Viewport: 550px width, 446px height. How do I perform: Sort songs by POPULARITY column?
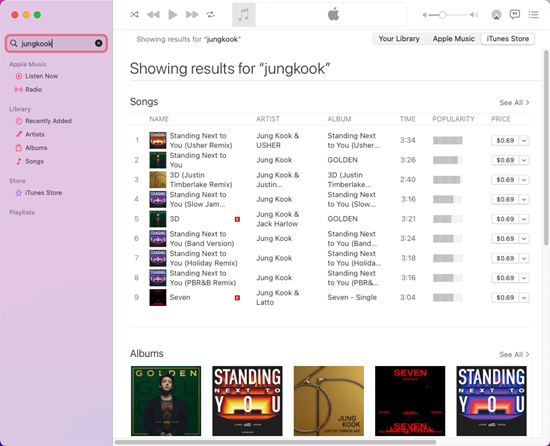click(x=453, y=119)
